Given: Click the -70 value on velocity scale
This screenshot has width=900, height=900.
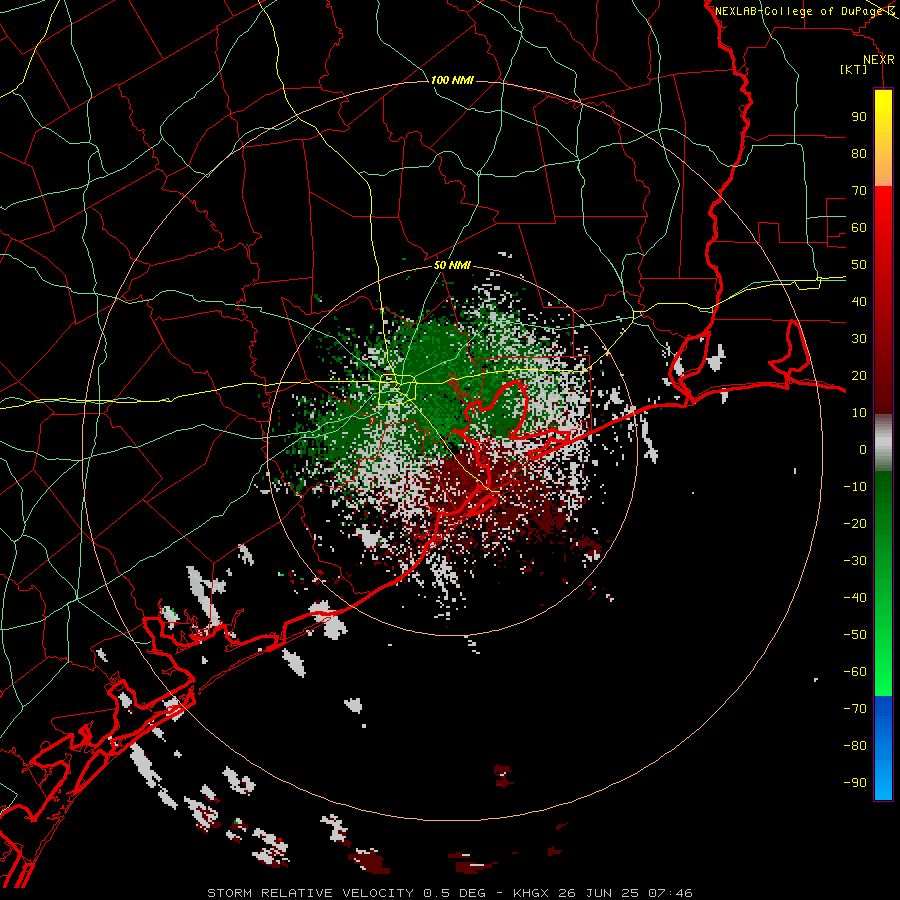Looking at the screenshot, I should [x=855, y=708].
